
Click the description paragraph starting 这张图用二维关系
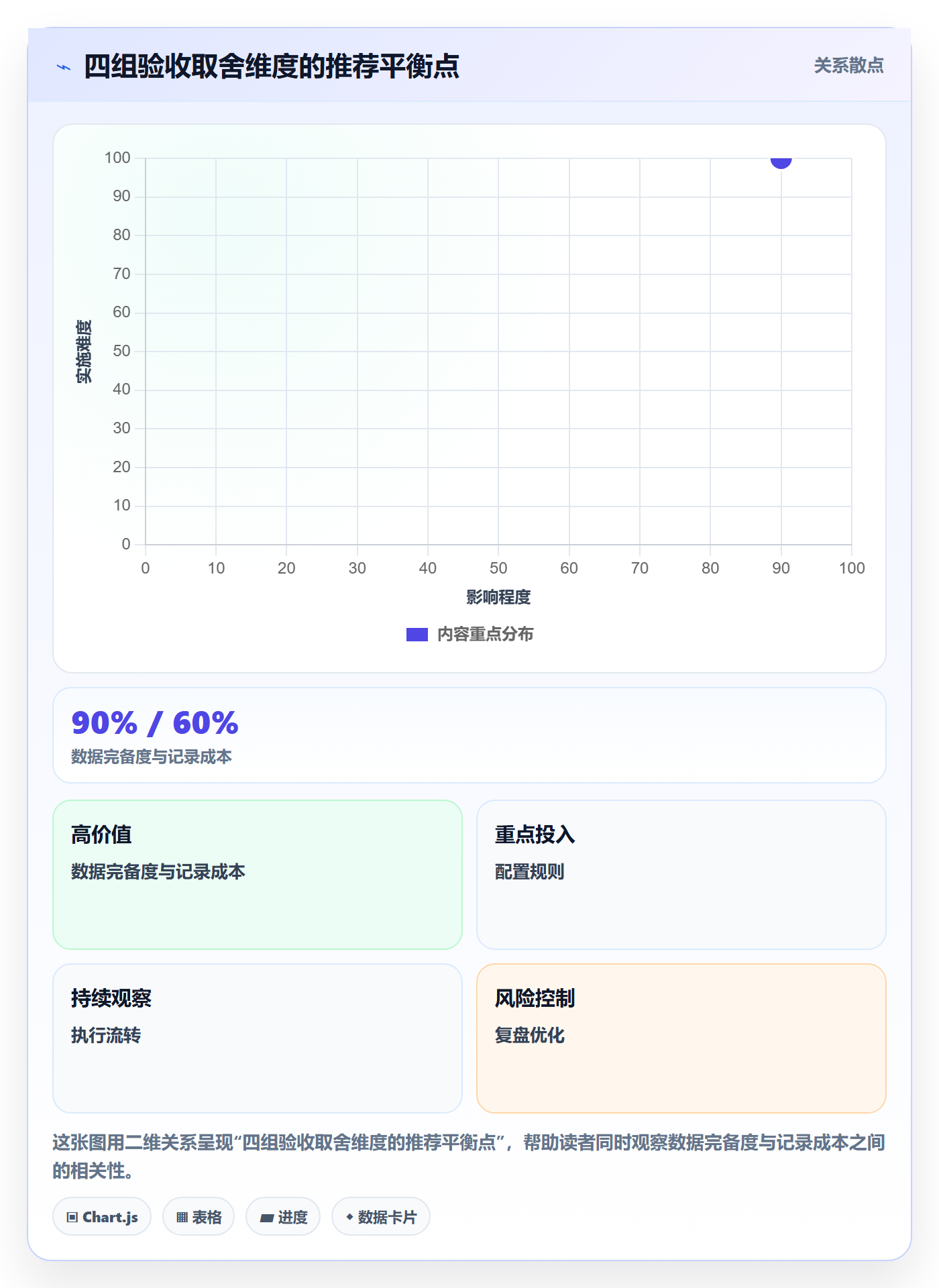(x=469, y=1157)
